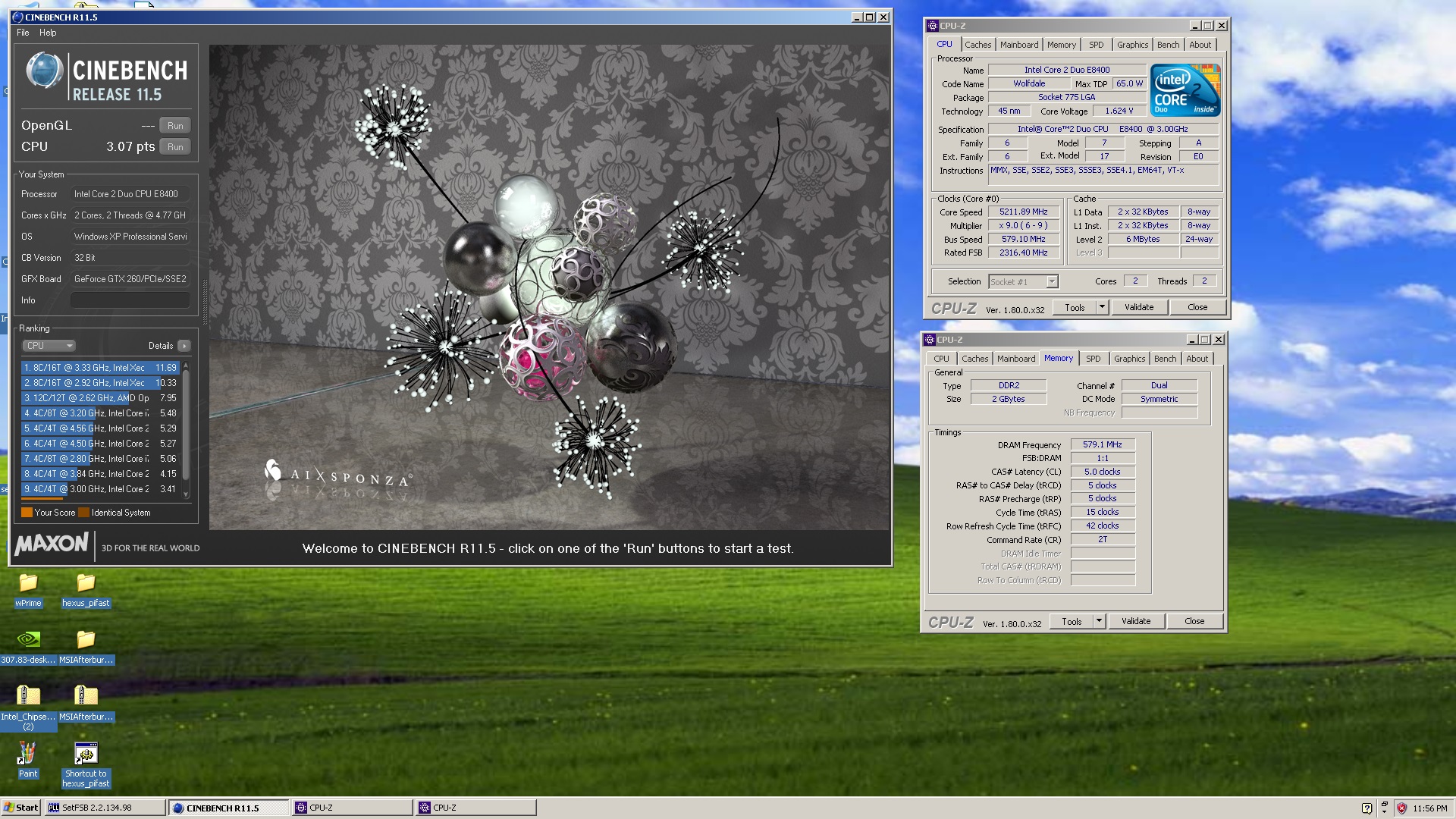
Task: Run the CPU benchmark test
Action: pos(175,147)
